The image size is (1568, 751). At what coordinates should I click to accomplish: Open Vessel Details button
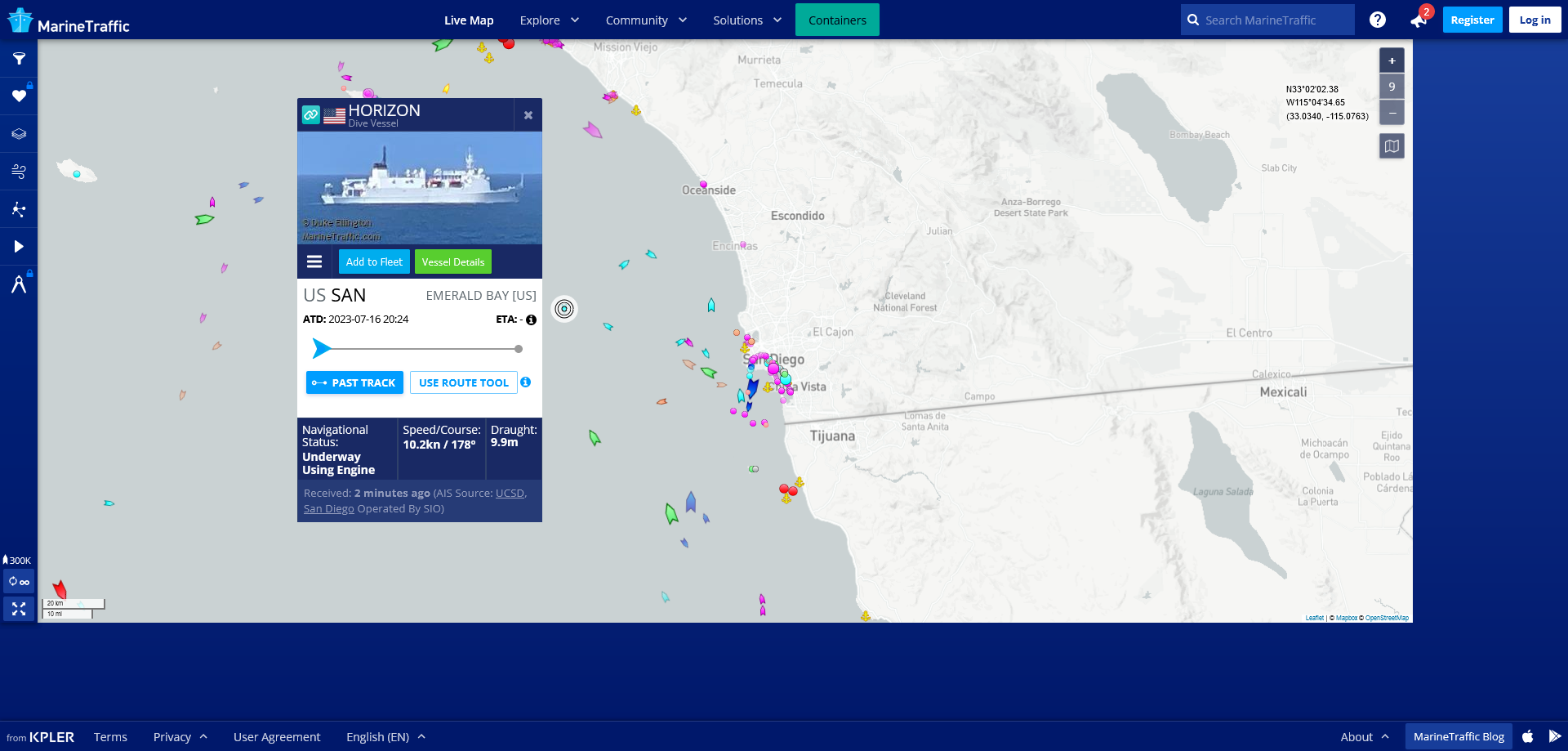pos(453,262)
